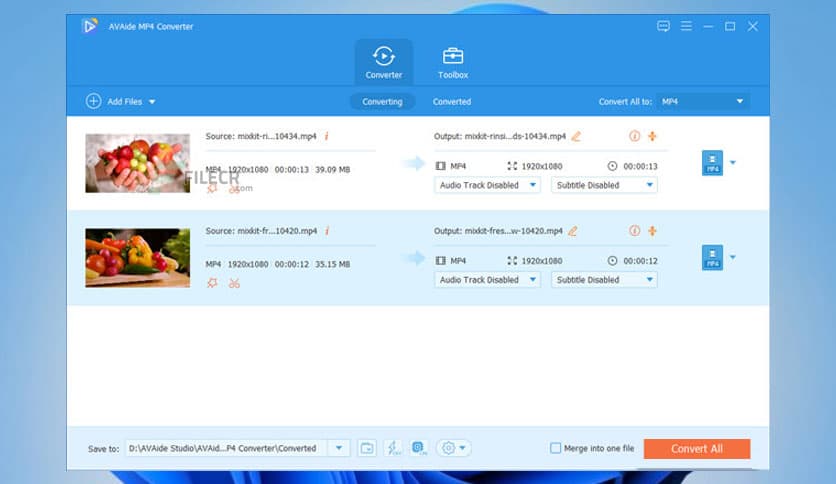Open the edit effects star icon for 10420 file
This screenshot has width=836, height=484.
(x=212, y=283)
